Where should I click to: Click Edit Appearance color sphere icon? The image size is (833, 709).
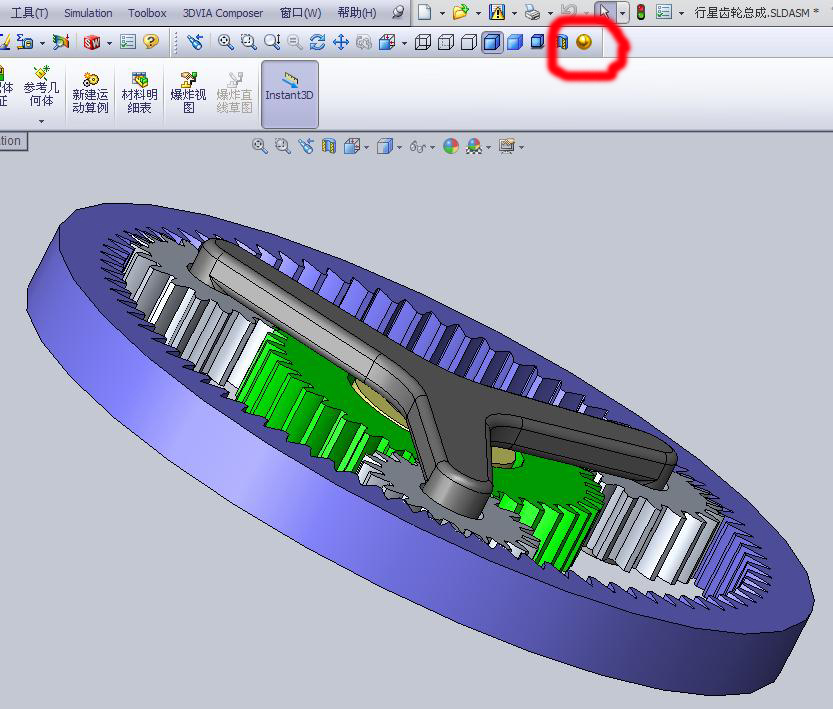pos(450,147)
